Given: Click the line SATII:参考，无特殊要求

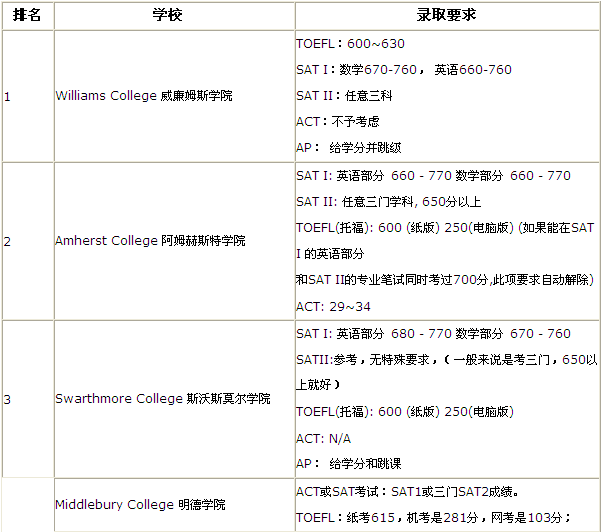Looking at the screenshot, I should tap(446, 360).
